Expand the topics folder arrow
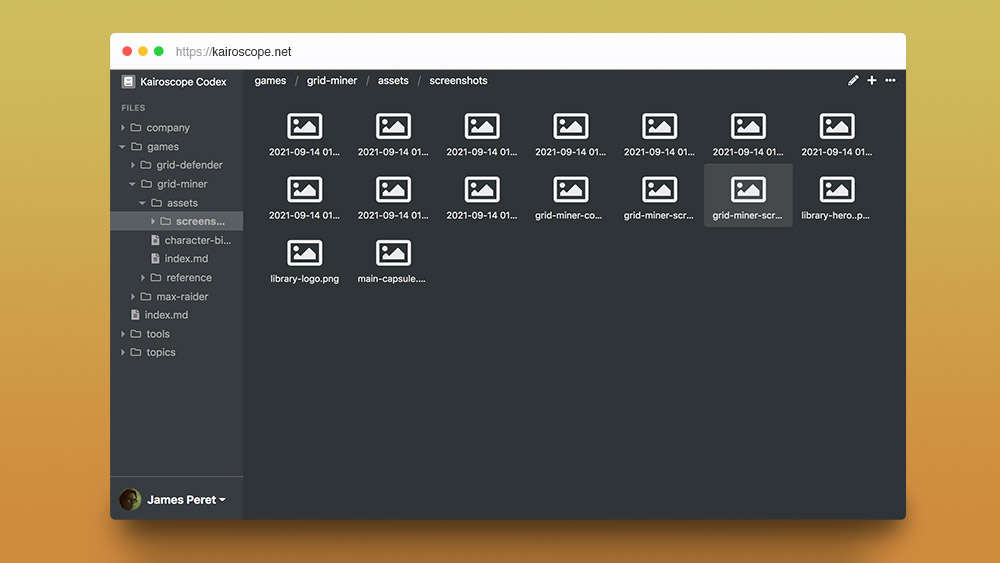Screen dimensions: 1000x563 pos(122,352)
